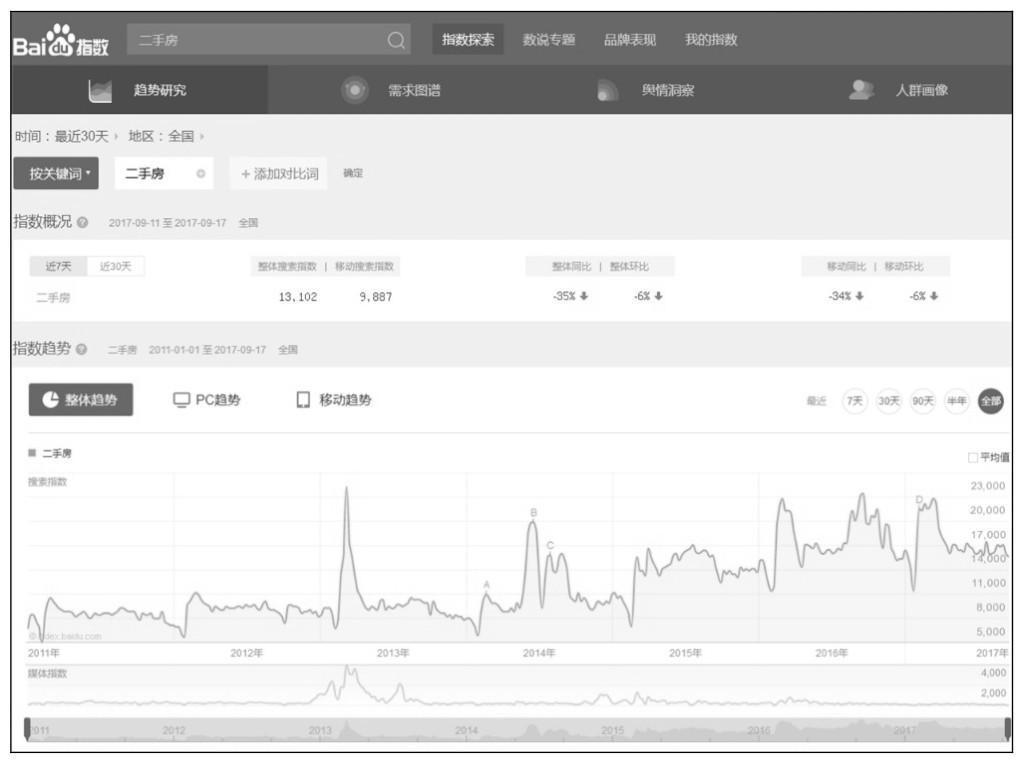
Task: Click the 移动同比 header
Action: click(847, 266)
